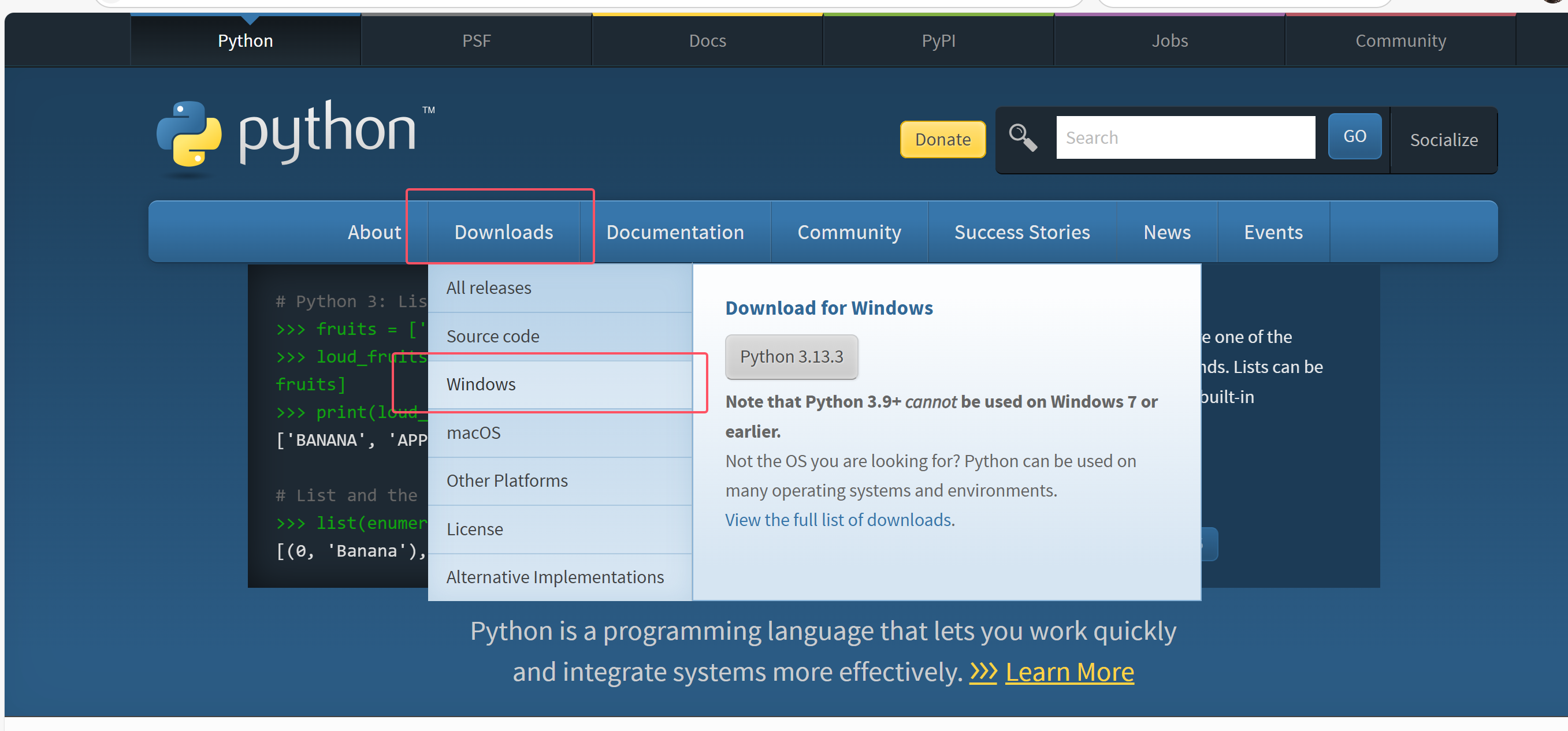Viewport: 1568px width, 731px height.
Task: Switch to the Docs top tab
Action: (707, 41)
